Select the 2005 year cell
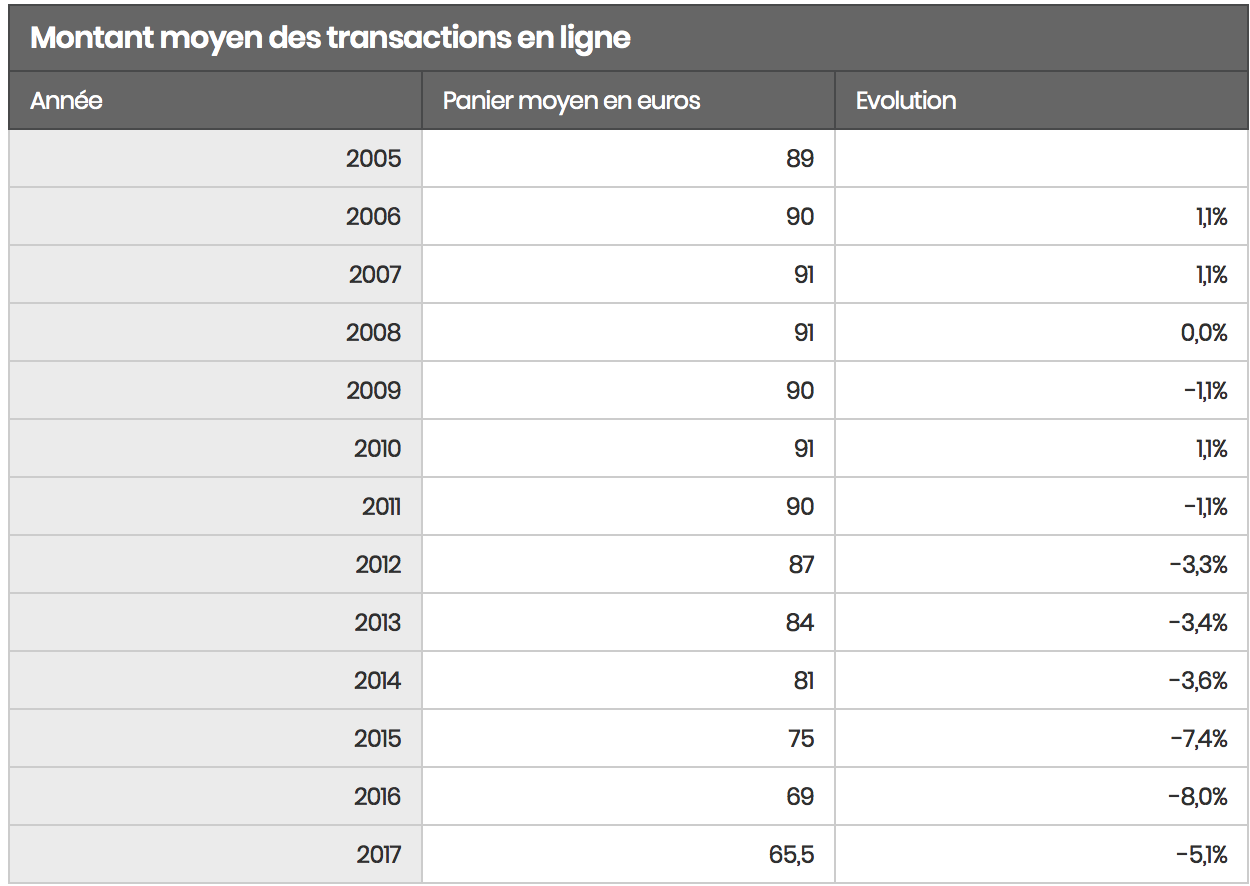Viewport: 1250px width, 886px height. 215,158
